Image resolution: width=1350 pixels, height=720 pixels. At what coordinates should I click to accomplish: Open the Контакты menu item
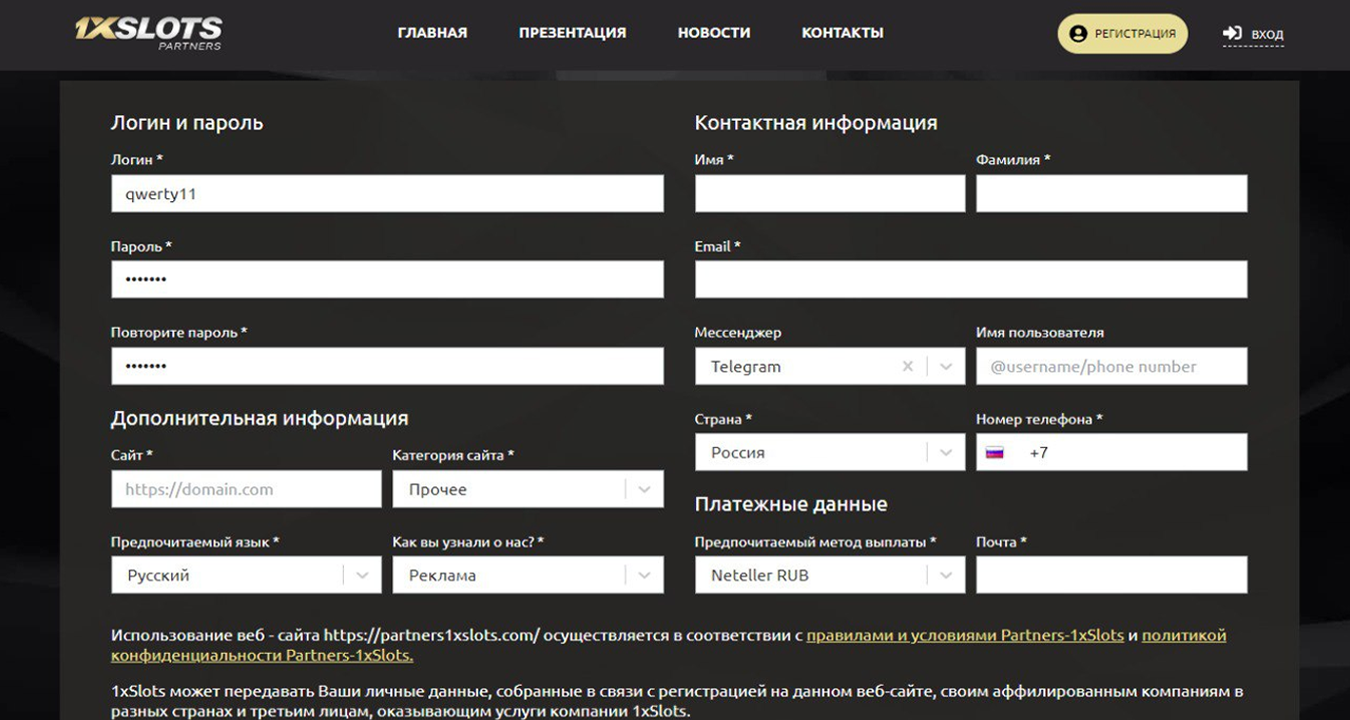pyautogui.click(x=842, y=32)
